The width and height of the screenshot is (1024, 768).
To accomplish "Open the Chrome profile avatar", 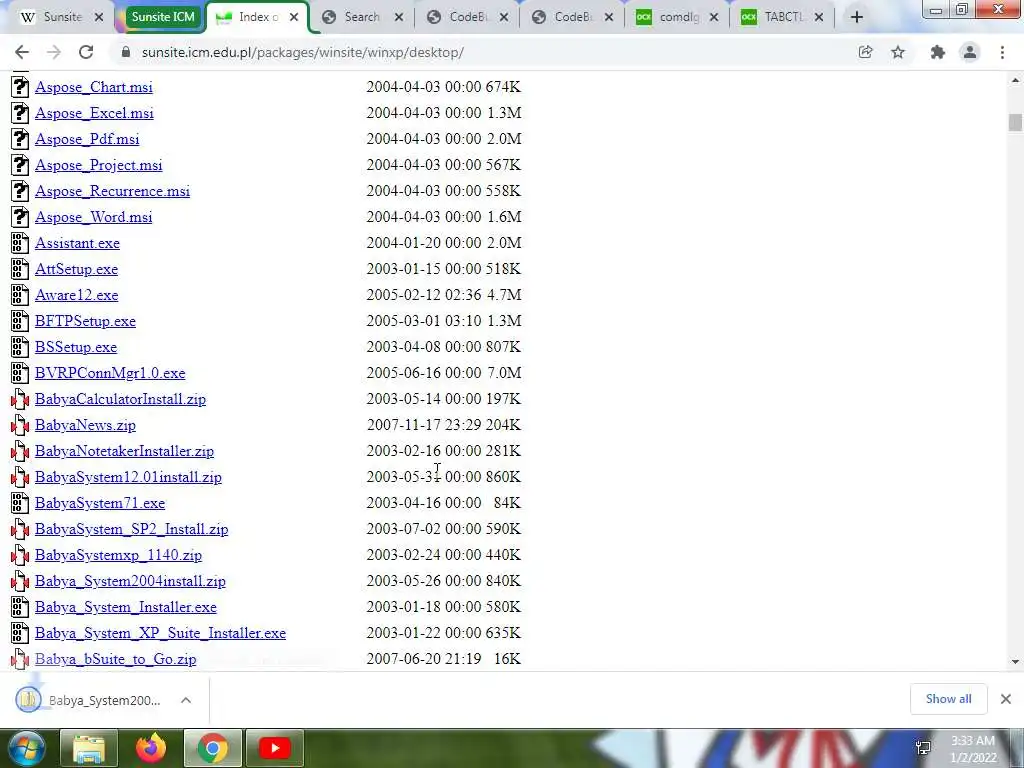I will pos(970,52).
